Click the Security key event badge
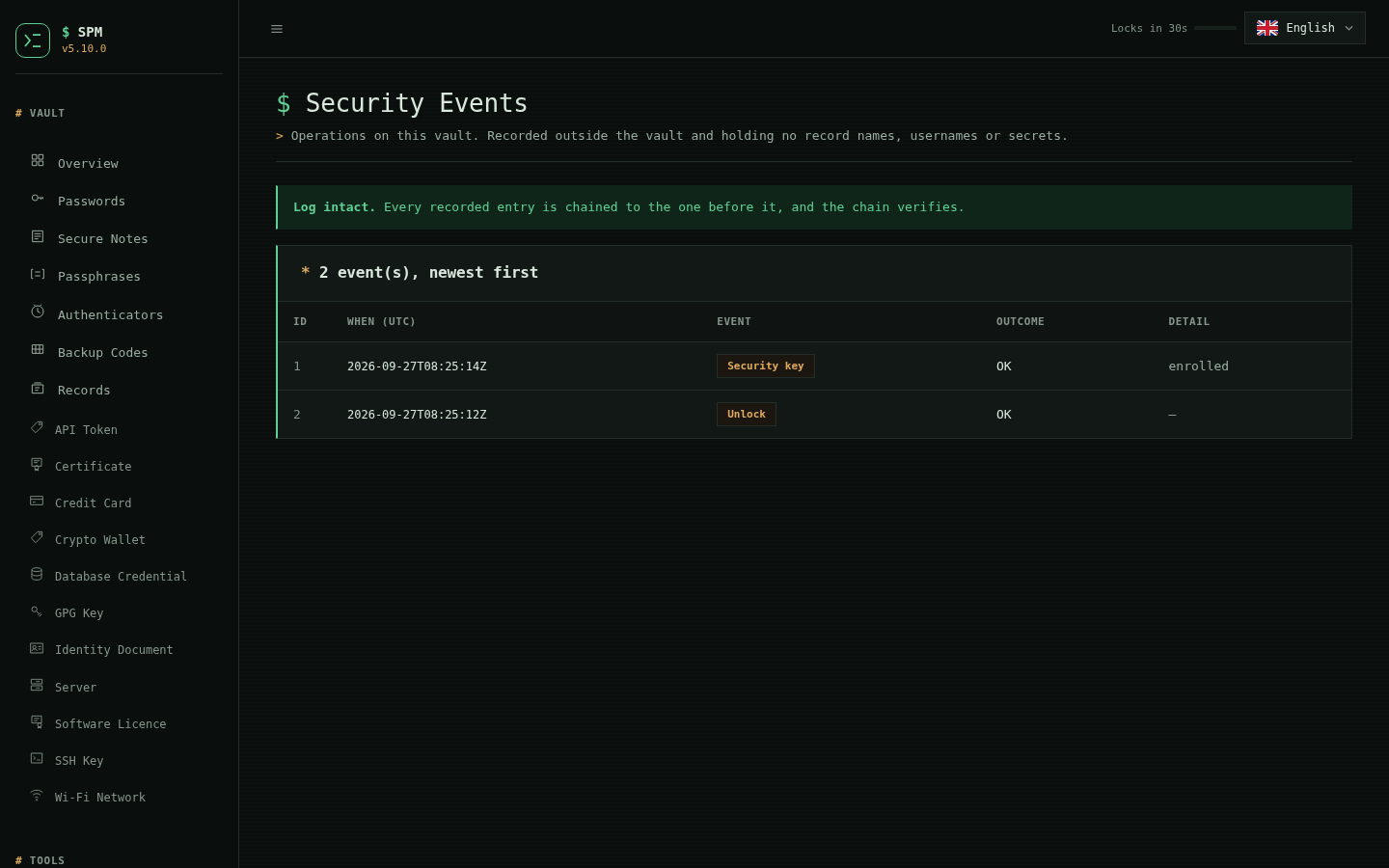 click(766, 366)
